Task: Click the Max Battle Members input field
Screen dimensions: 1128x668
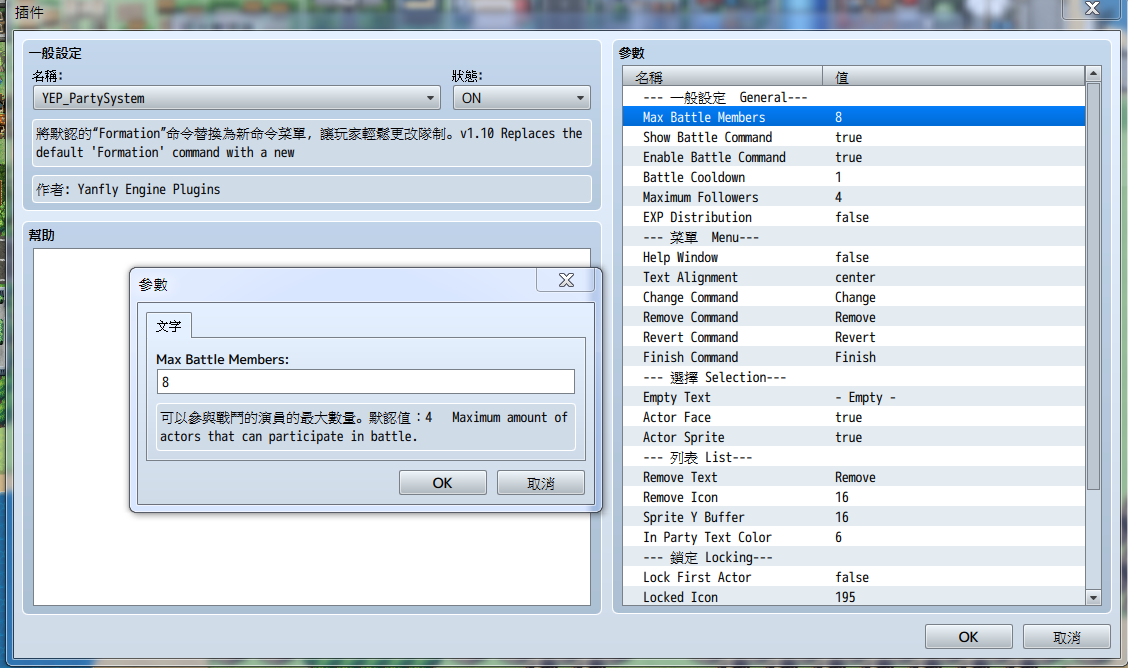Action: (365, 382)
